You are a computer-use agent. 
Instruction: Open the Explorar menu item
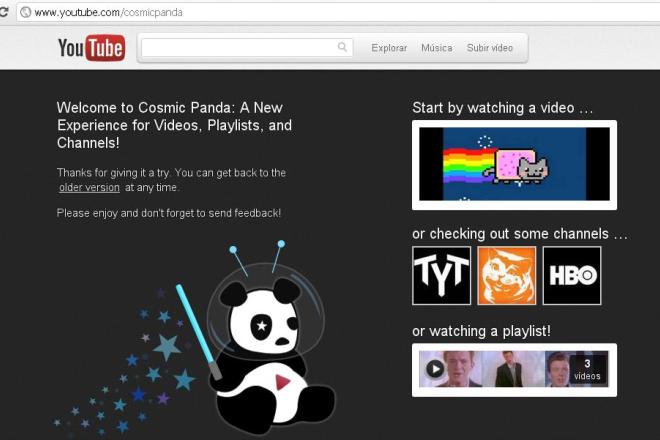(389, 48)
